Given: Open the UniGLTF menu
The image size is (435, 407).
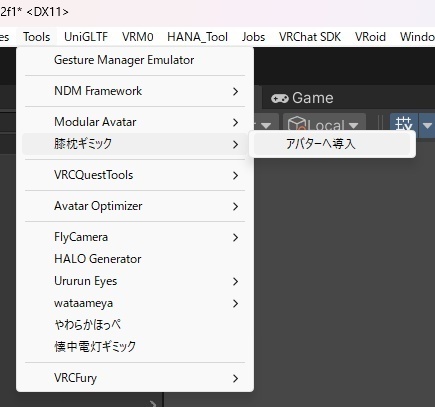Looking at the screenshot, I should tap(86, 37).
